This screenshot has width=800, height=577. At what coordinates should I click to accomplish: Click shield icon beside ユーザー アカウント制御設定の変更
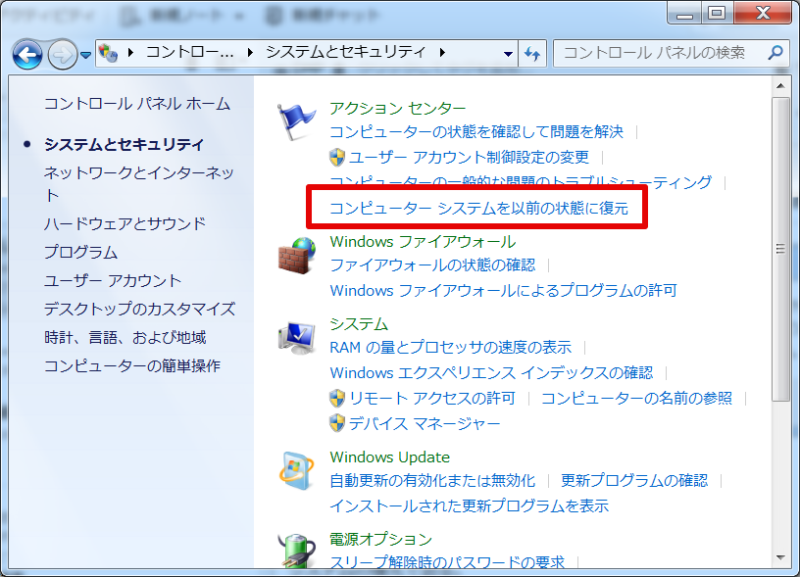click(x=337, y=157)
